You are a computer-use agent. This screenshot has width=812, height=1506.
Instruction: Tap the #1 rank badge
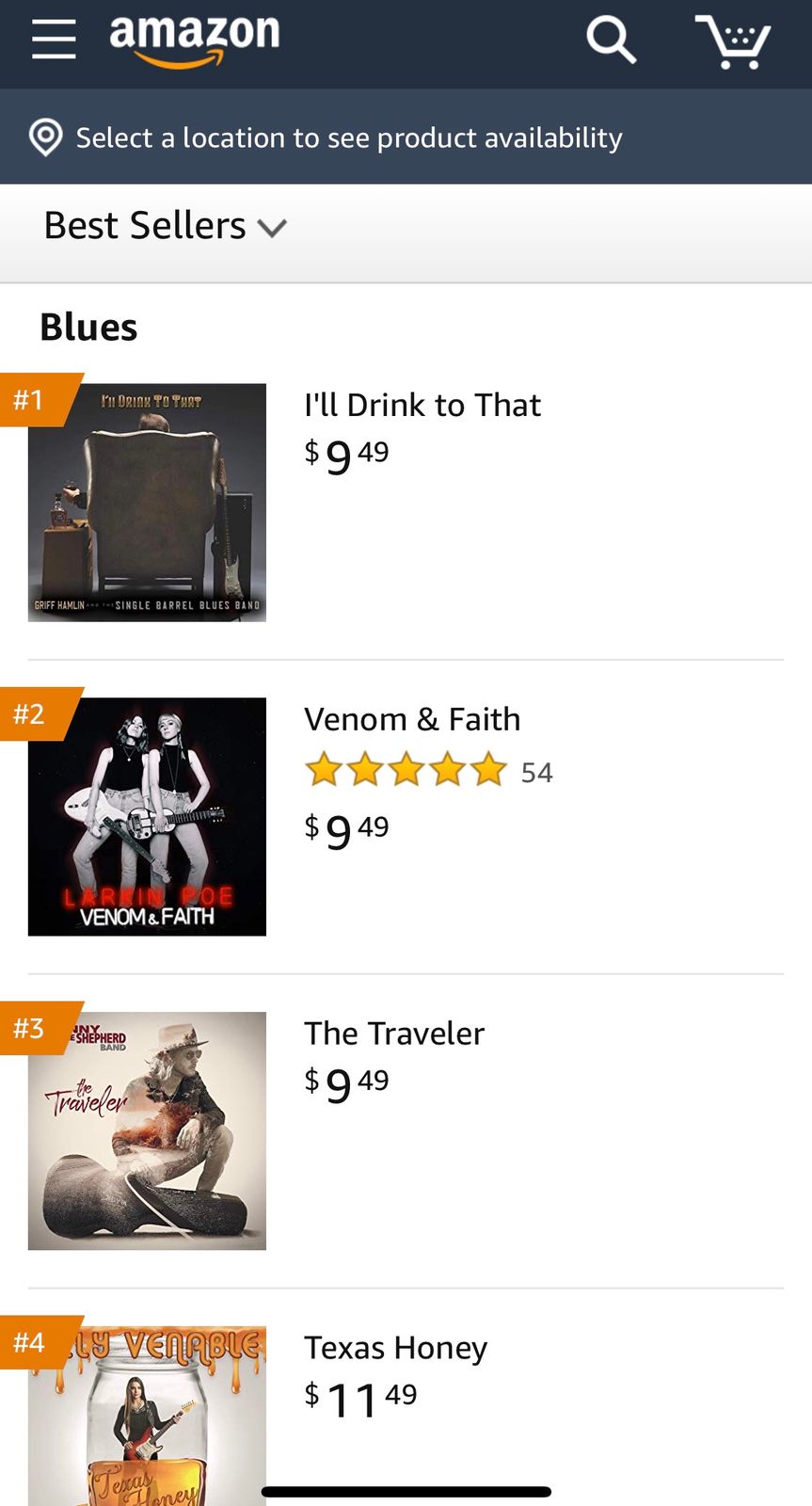click(32, 400)
